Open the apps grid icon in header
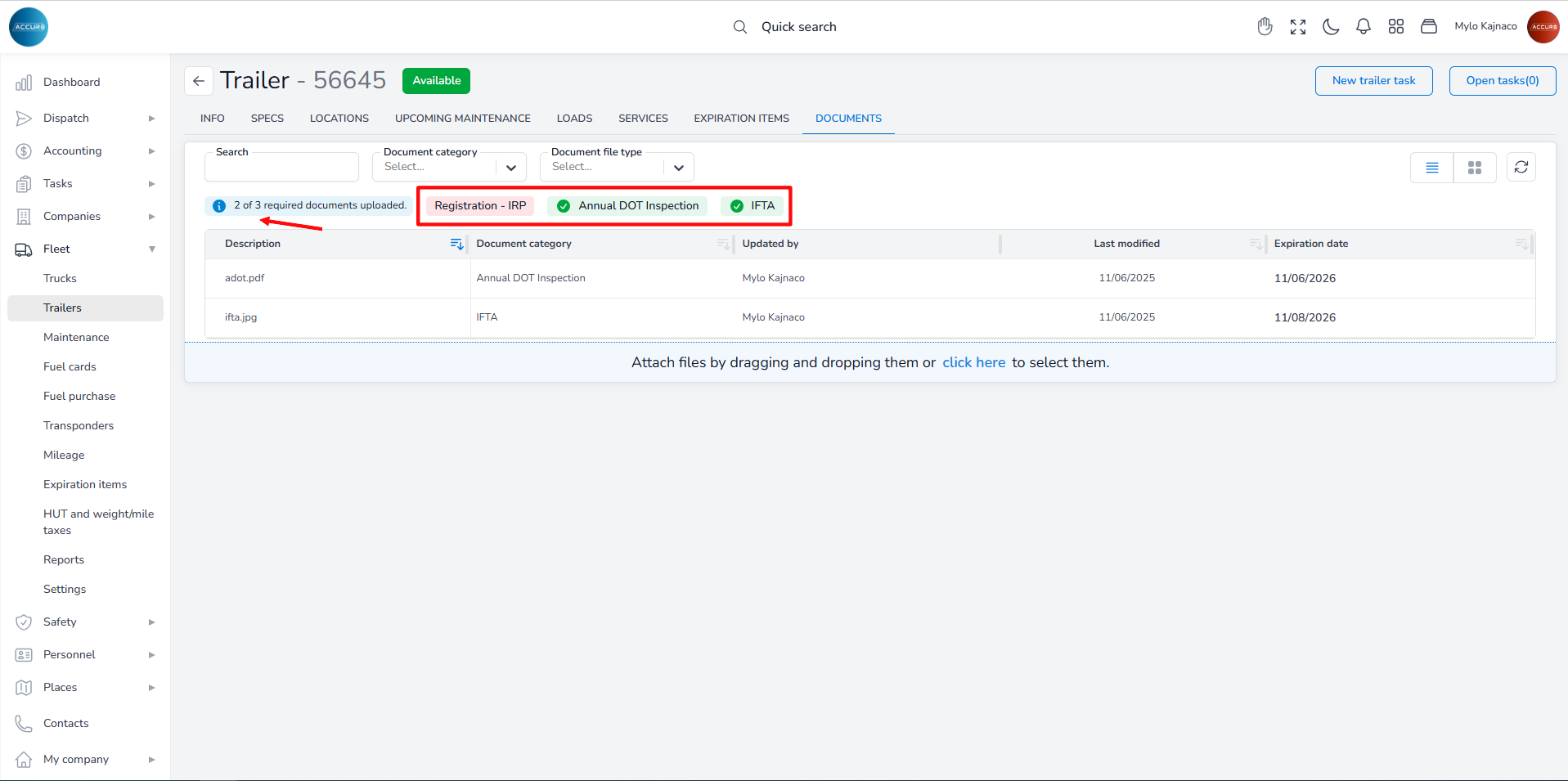 [1396, 27]
